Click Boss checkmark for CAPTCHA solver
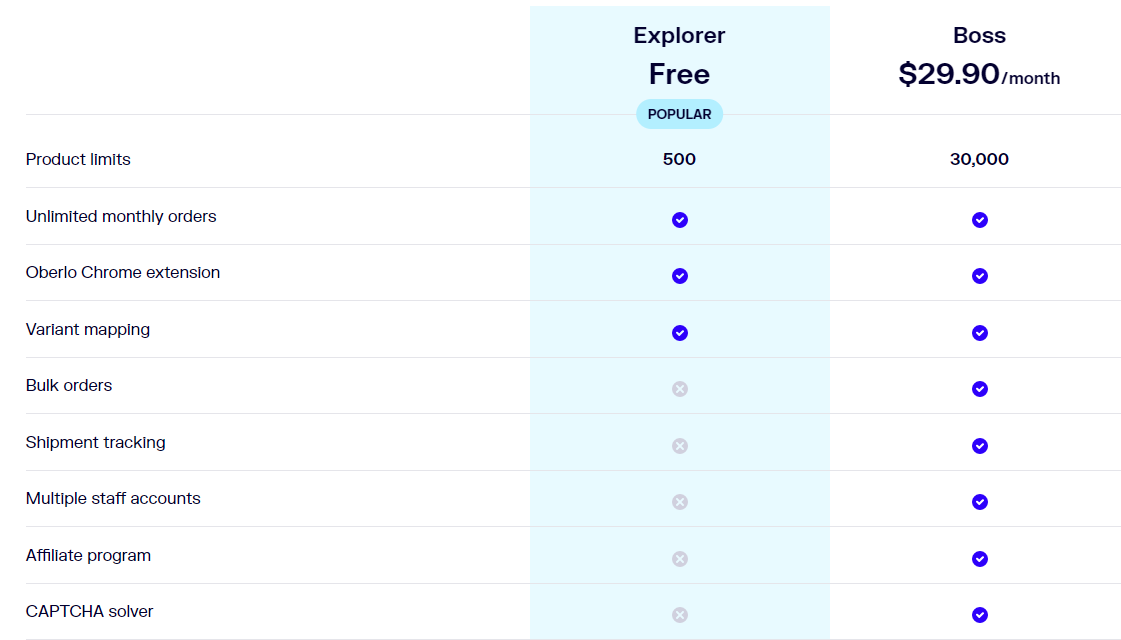1121x640 pixels. (x=980, y=615)
